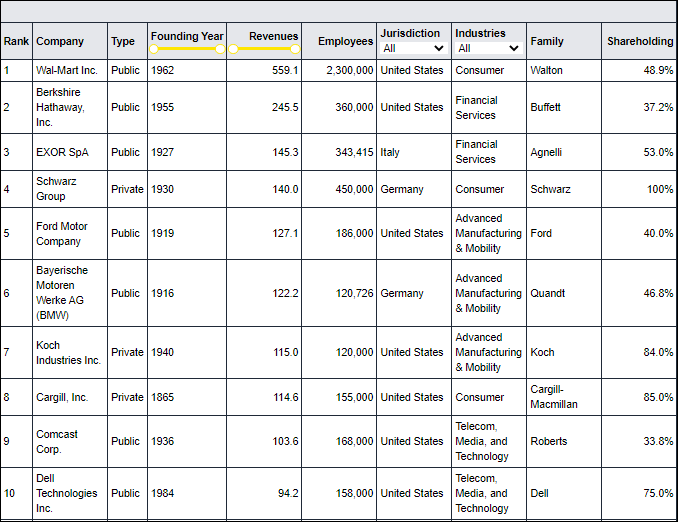Image resolution: width=678 pixels, height=522 pixels.
Task: Click the Koch Industries Inc. company name
Action: point(68,352)
